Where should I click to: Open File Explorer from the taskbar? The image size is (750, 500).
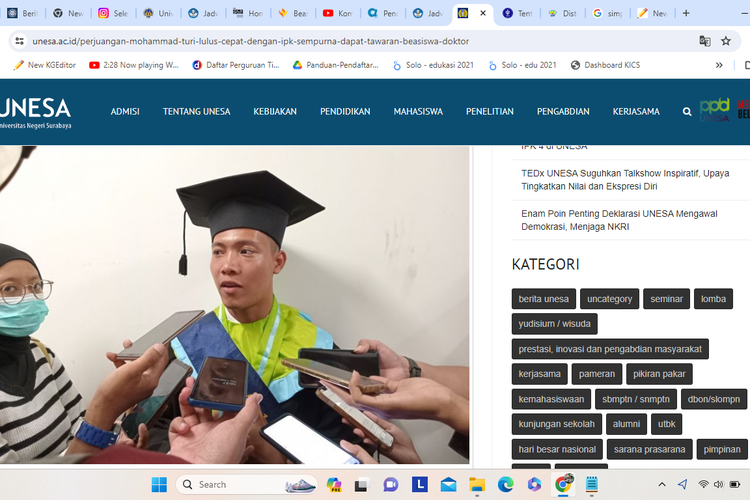(x=478, y=485)
